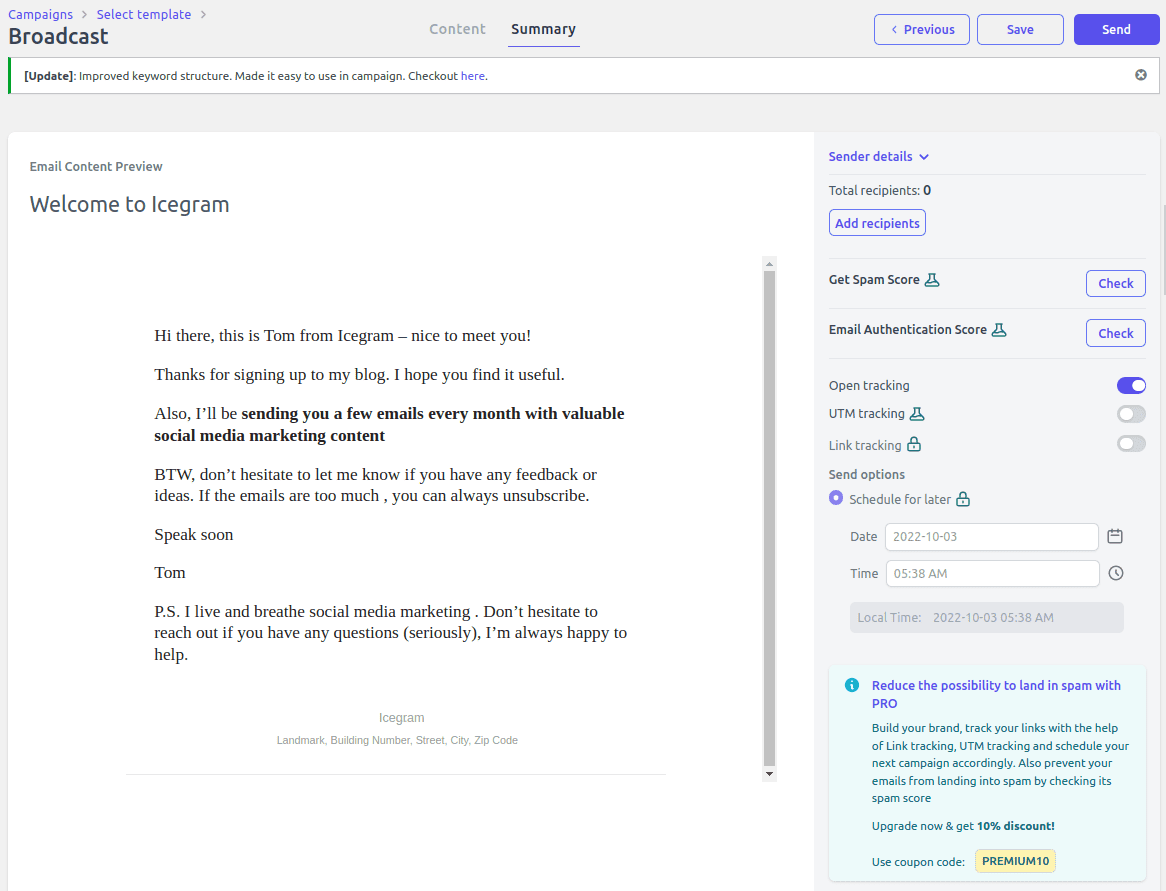Click email preview scroll down arrow
Screen dimensions: 1166x891
769,774
